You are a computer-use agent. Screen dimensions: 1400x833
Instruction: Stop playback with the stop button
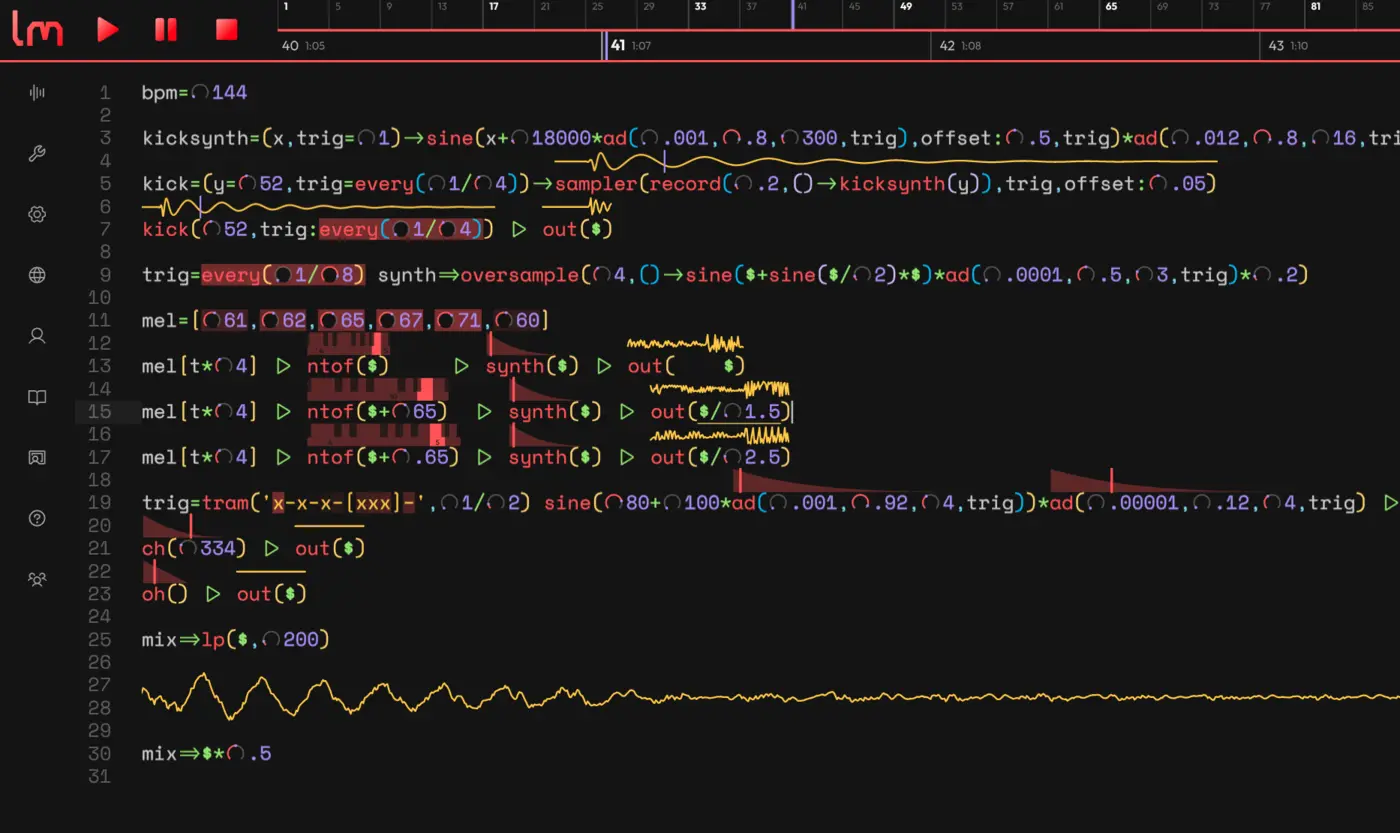(226, 30)
